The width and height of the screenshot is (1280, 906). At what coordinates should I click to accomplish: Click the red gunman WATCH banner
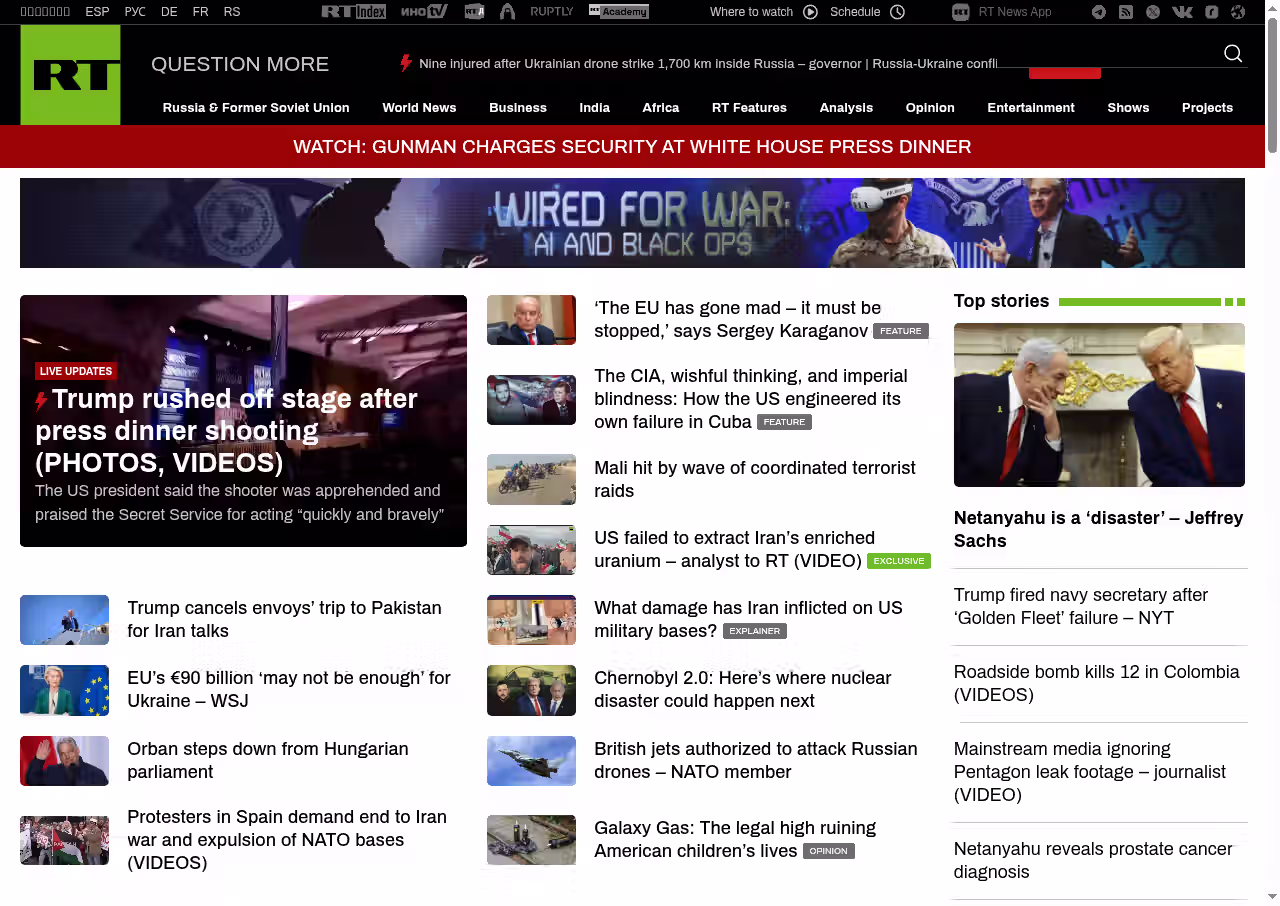click(x=632, y=147)
